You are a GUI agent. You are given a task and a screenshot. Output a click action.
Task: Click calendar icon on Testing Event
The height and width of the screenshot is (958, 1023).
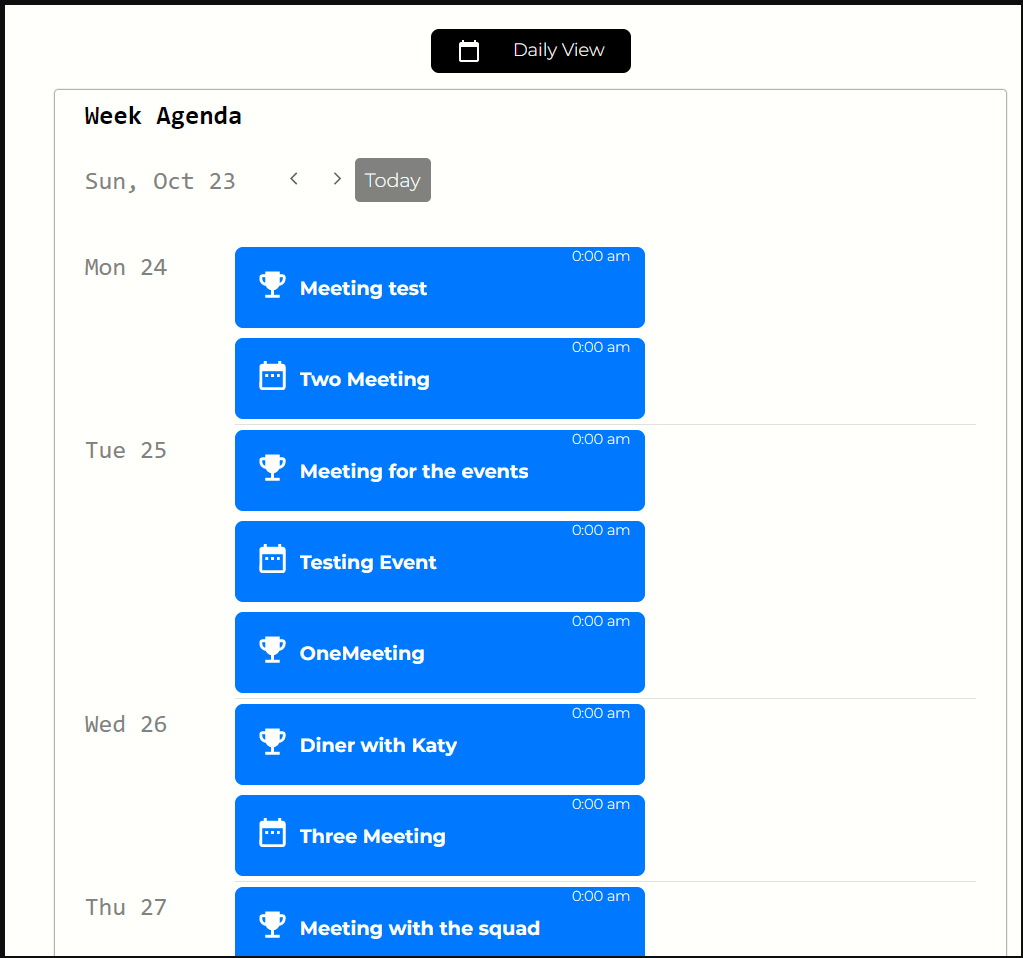272,559
